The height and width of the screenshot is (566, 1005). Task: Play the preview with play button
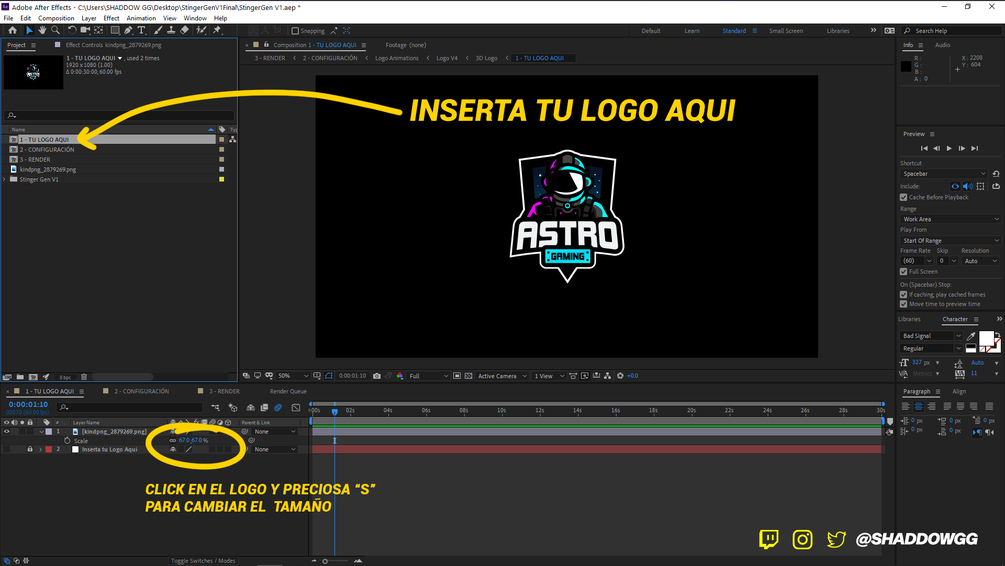[x=949, y=148]
